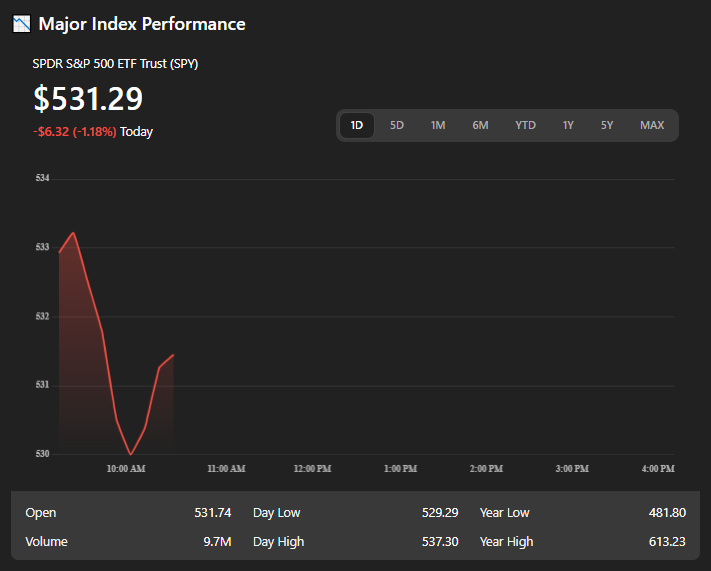Select the 5Y chart range

click(607, 125)
